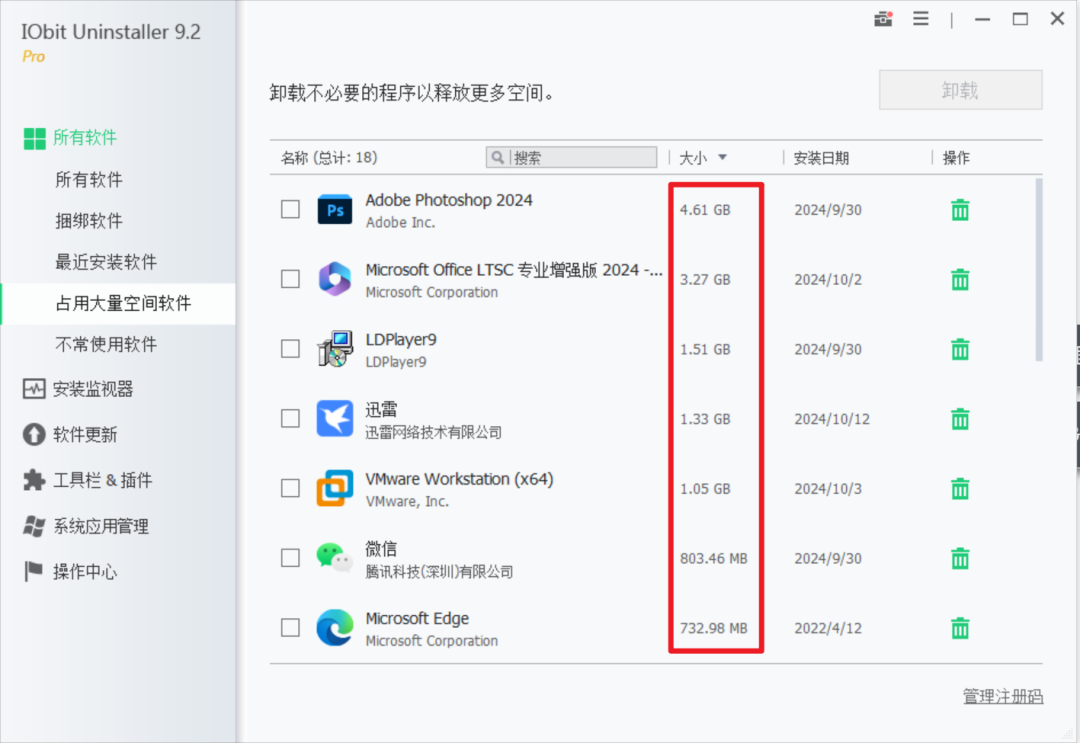Click the LDPlayer9 installer icon

click(x=335, y=349)
